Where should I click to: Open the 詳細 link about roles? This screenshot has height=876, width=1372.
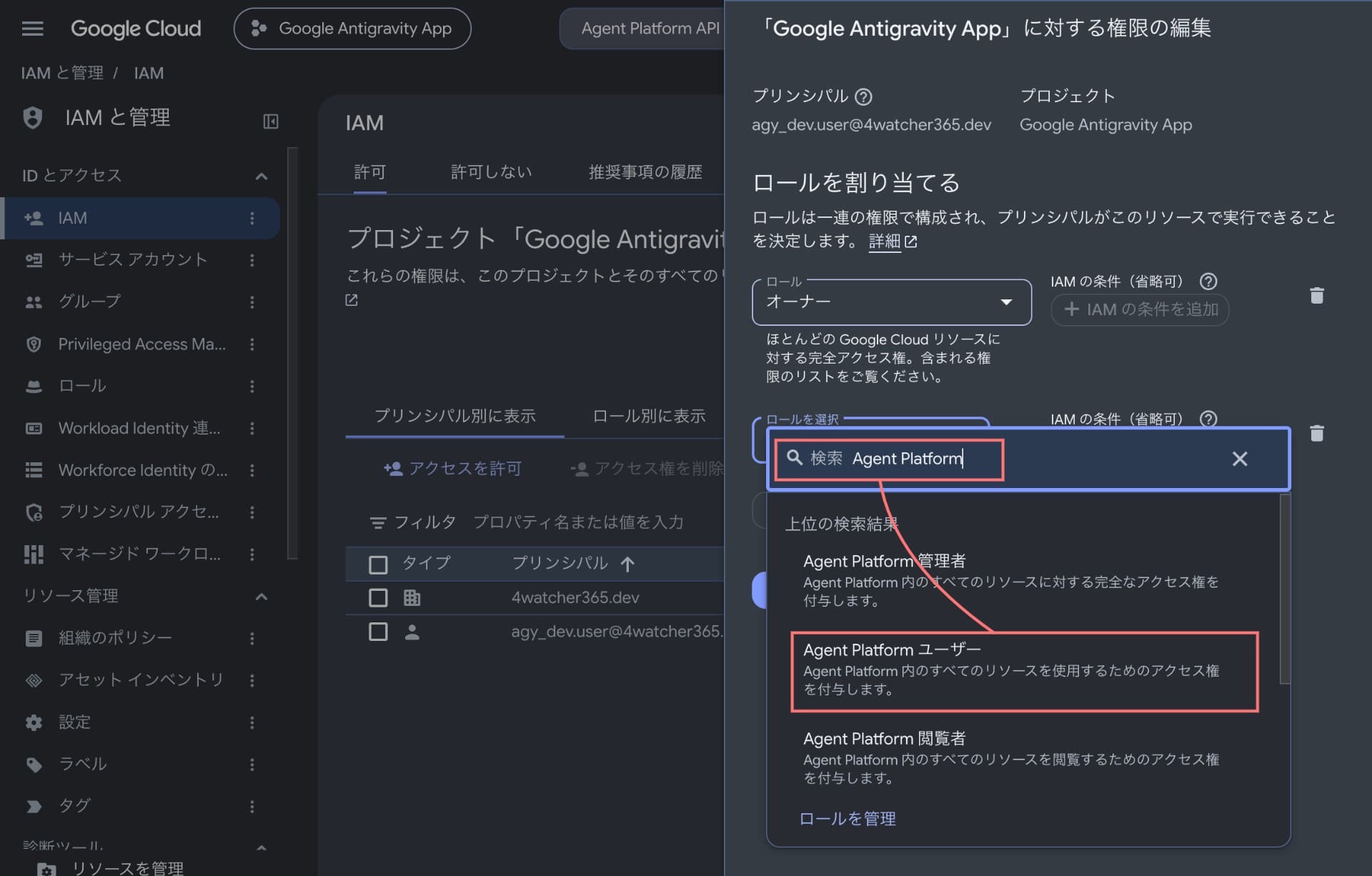(x=893, y=242)
